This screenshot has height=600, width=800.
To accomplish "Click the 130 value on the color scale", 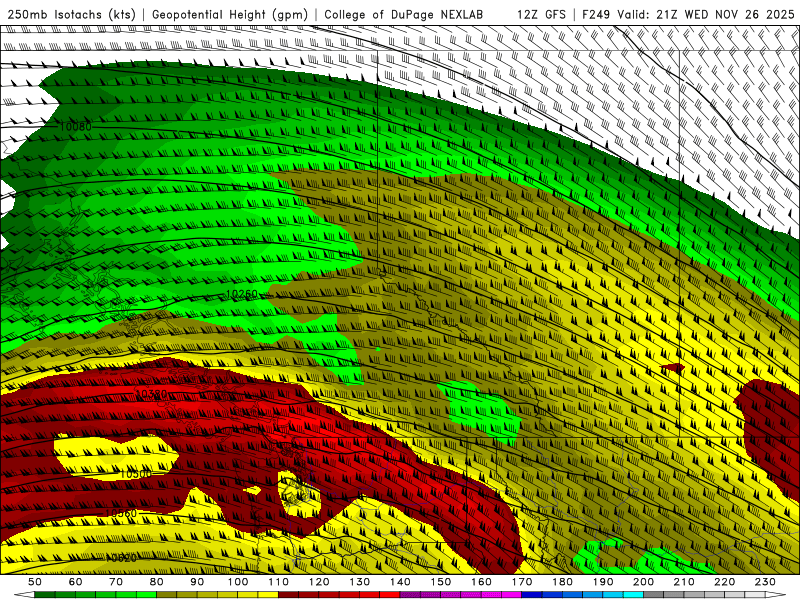I will click(x=360, y=582).
